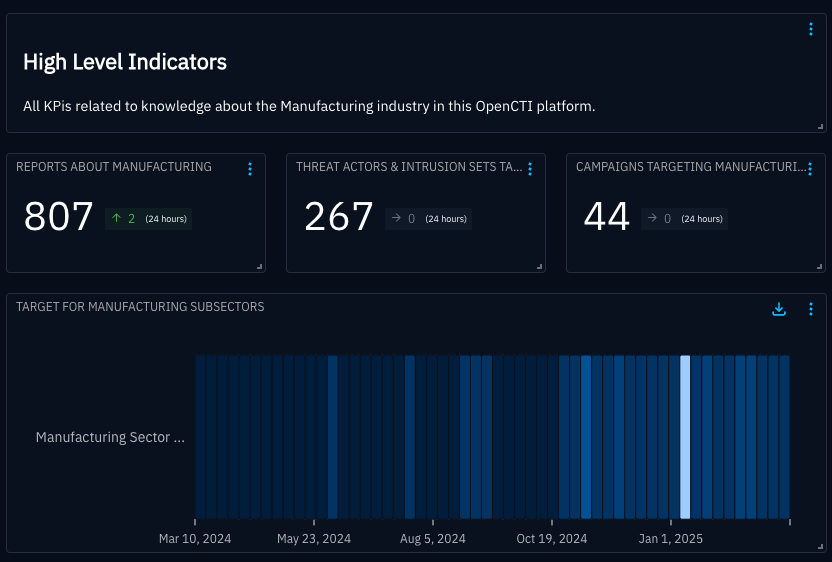Click the 24 hours label under Campaigns
Screen dimensions: 832x562
click(702, 219)
